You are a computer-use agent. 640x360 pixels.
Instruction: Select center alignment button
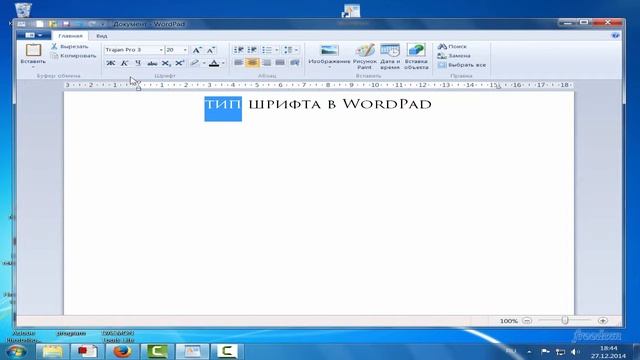click(252, 62)
